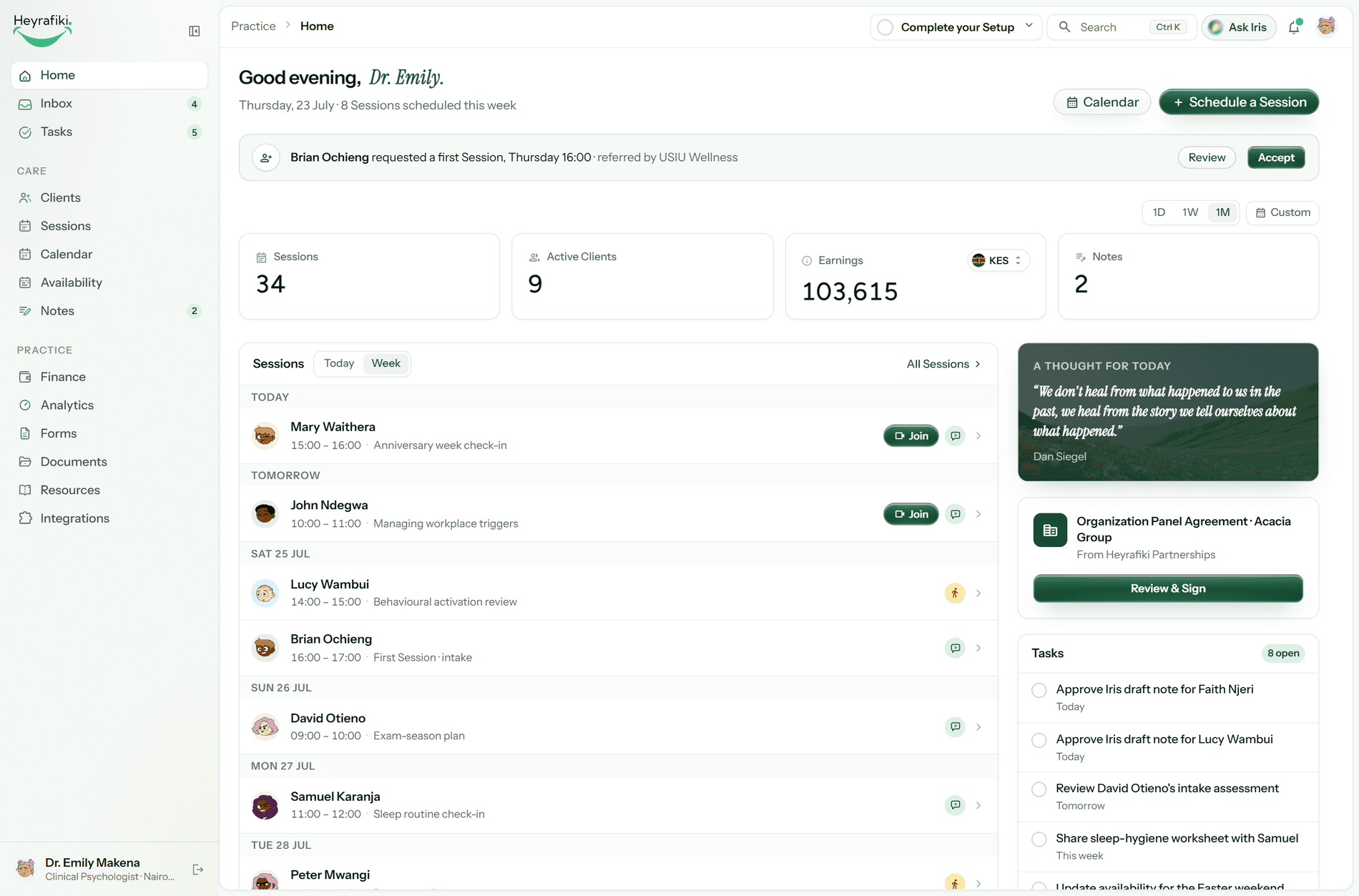
Task: Change the KES currency selector
Action: pyautogui.click(x=999, y=260)
